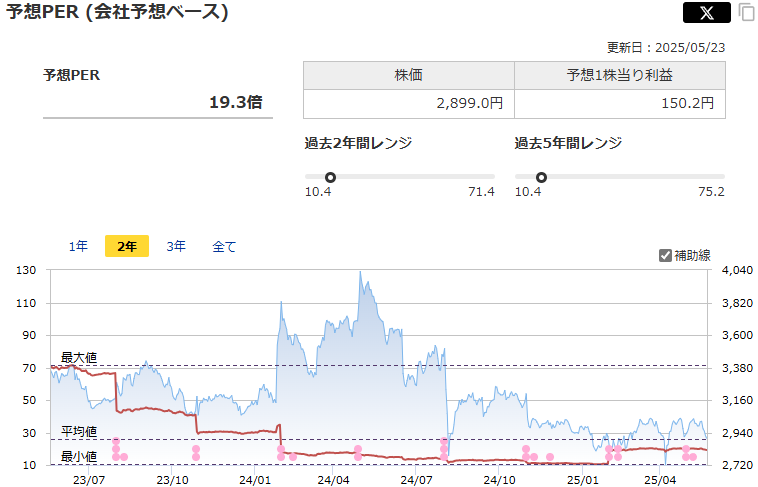This screenshot has width=758, height=487.
Task: Show the full history with 全て
Action: click(224, 246)
